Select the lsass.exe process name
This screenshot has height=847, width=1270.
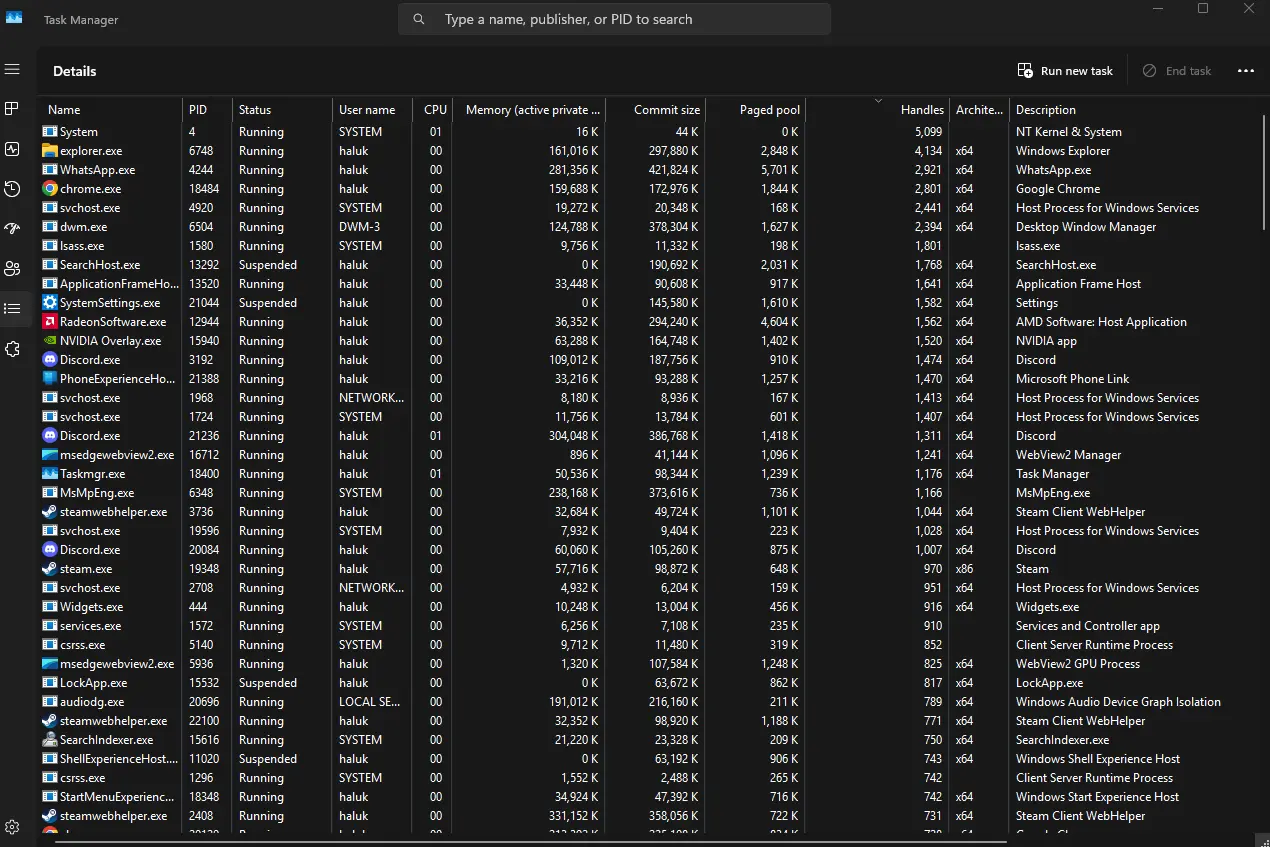(82, 246)
